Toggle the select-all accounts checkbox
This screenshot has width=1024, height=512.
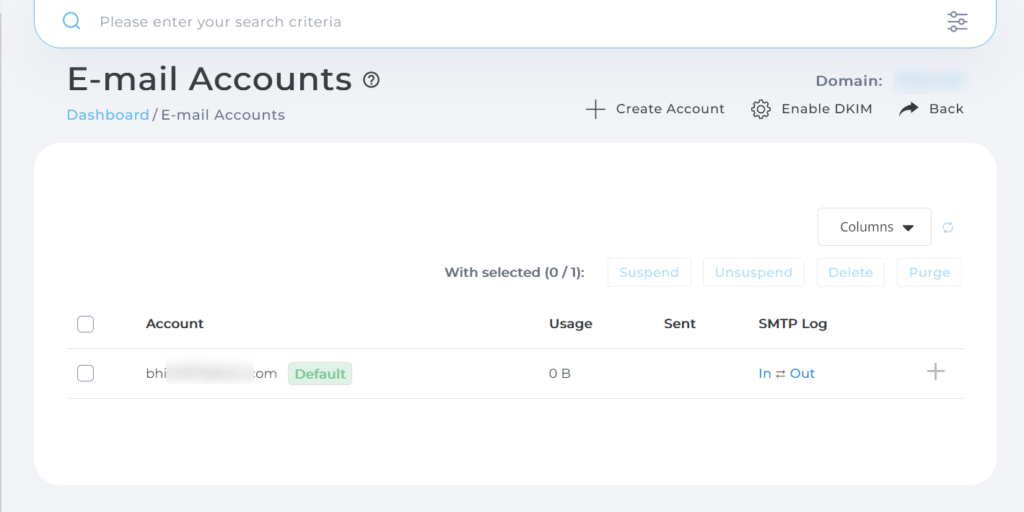pos(86,324)
